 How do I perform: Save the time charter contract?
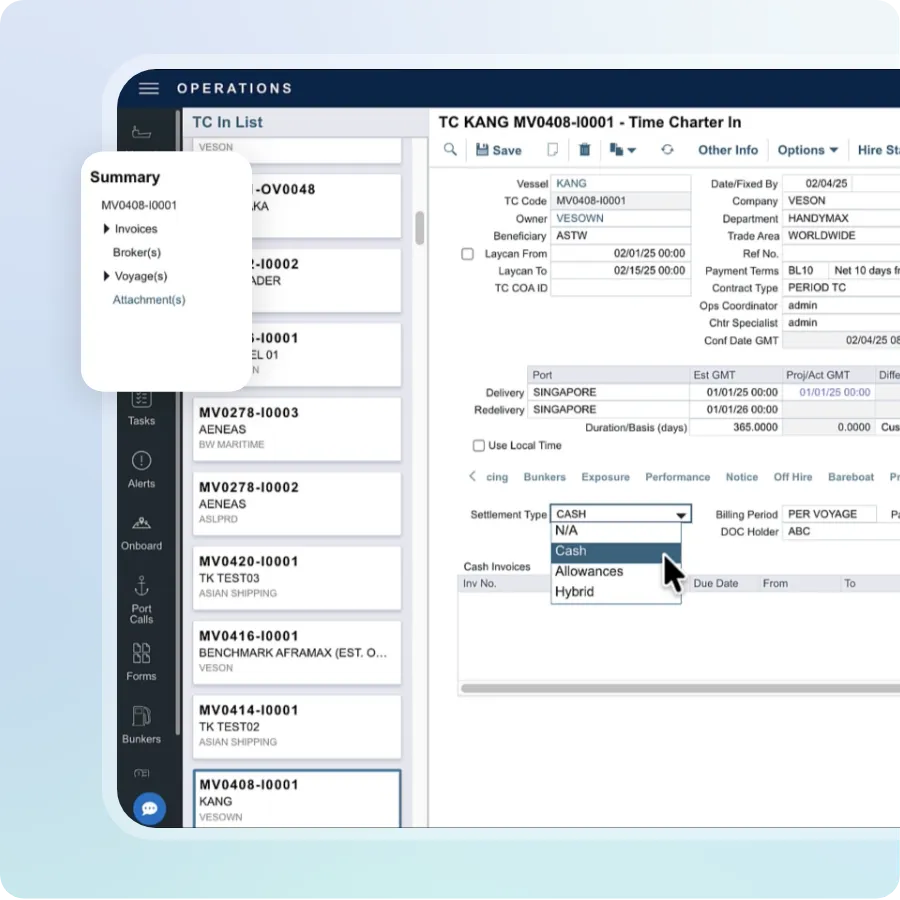(499, 150)
